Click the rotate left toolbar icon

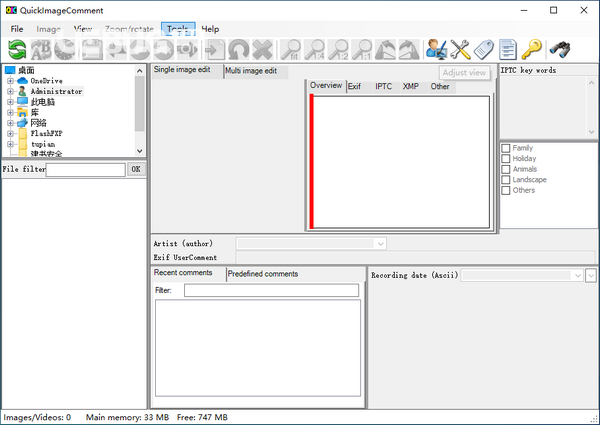(x=385, y=50)
